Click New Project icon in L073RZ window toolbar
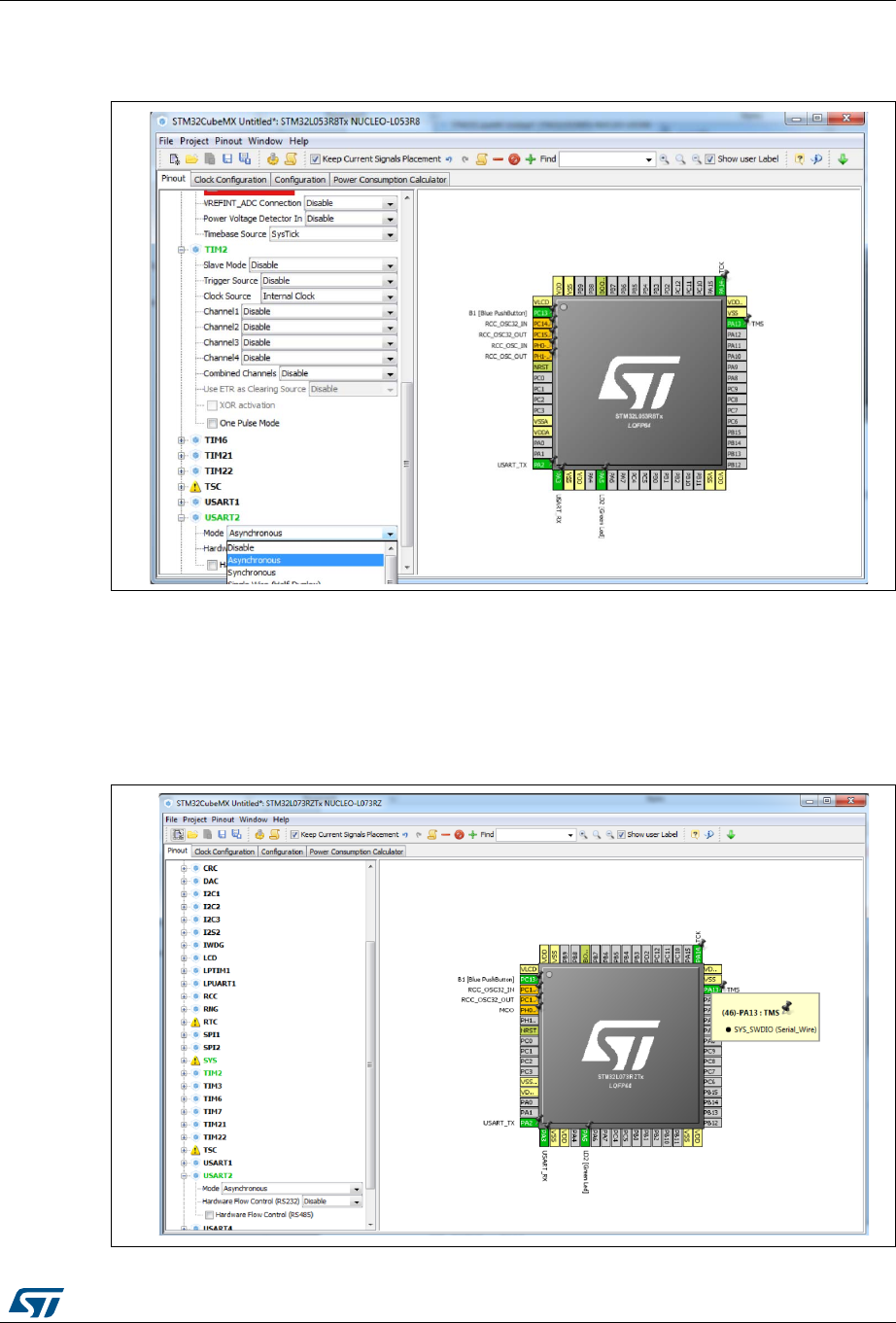The image size is (896, 1323). point(178,834)
